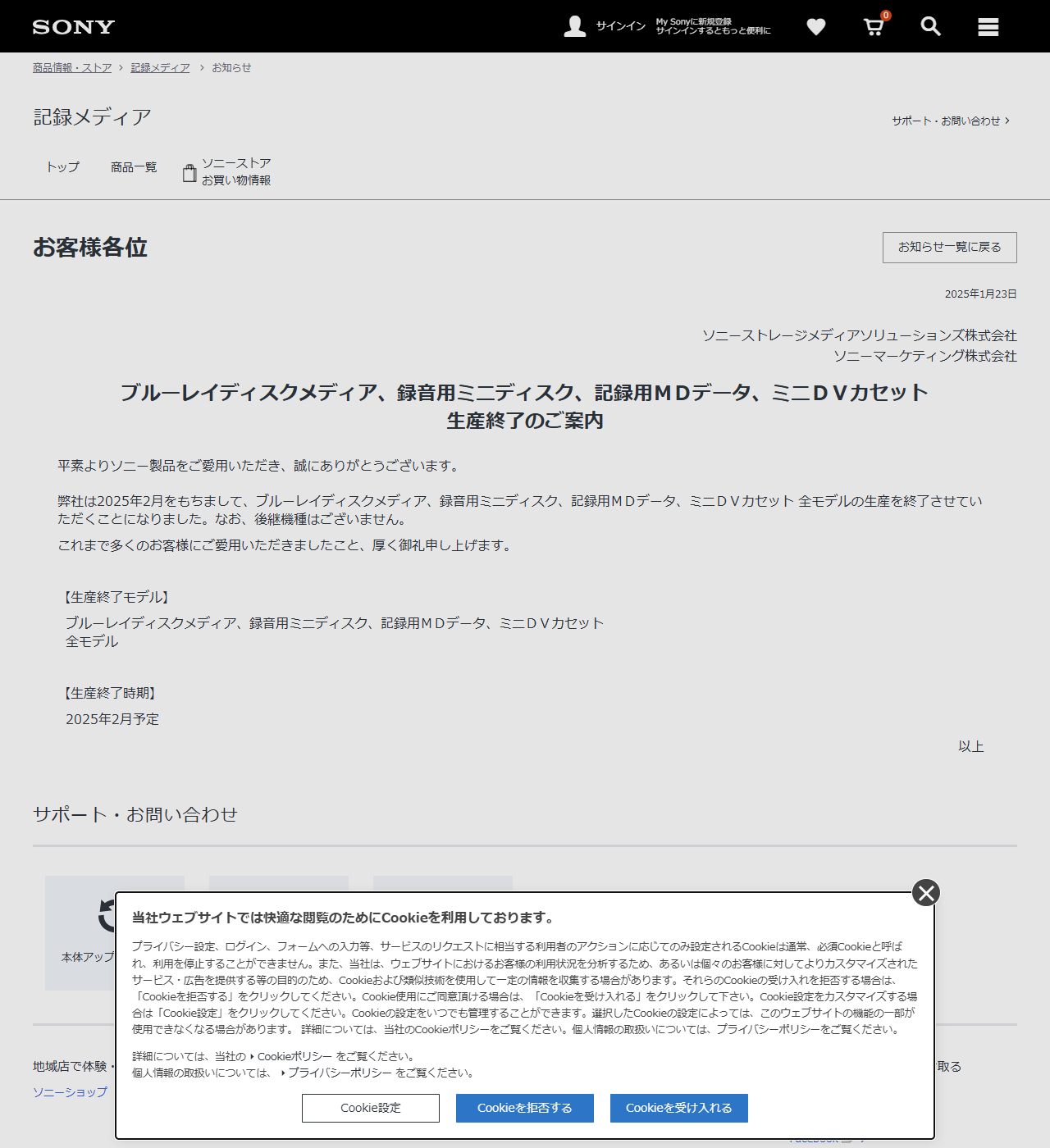
Task: Click the 【生産終了モデル】 label
Action: coord(116,598)
